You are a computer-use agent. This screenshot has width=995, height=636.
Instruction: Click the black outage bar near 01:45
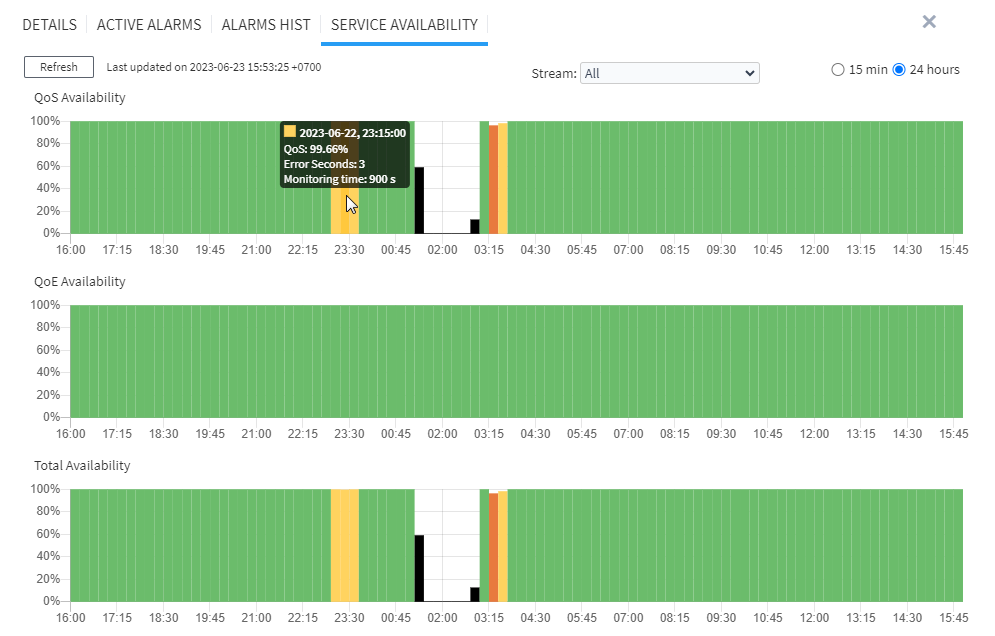(420, 200)
